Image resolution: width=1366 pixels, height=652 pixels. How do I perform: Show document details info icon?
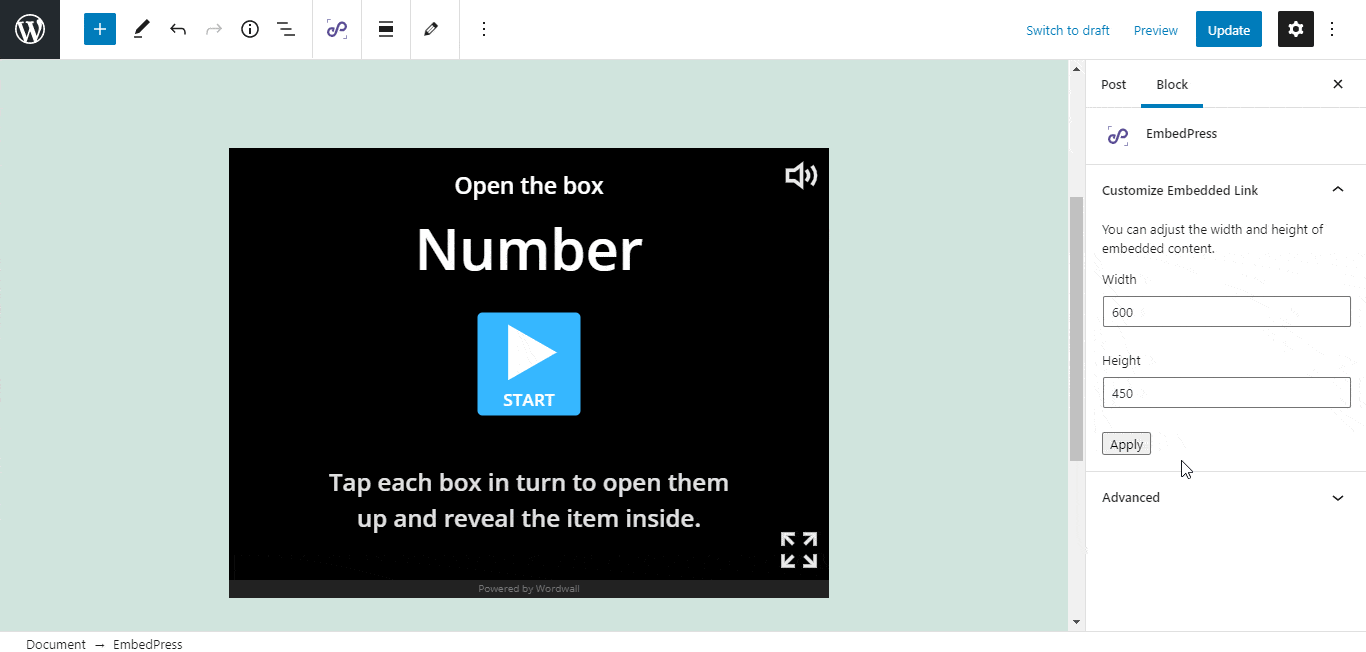coord(250,29)
